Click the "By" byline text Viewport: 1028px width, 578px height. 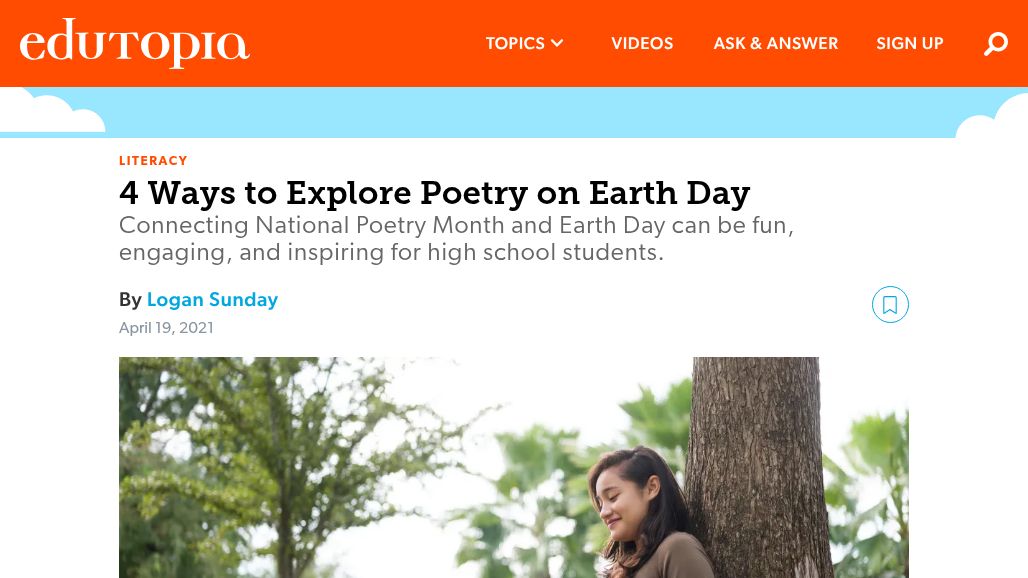[130, 300]
